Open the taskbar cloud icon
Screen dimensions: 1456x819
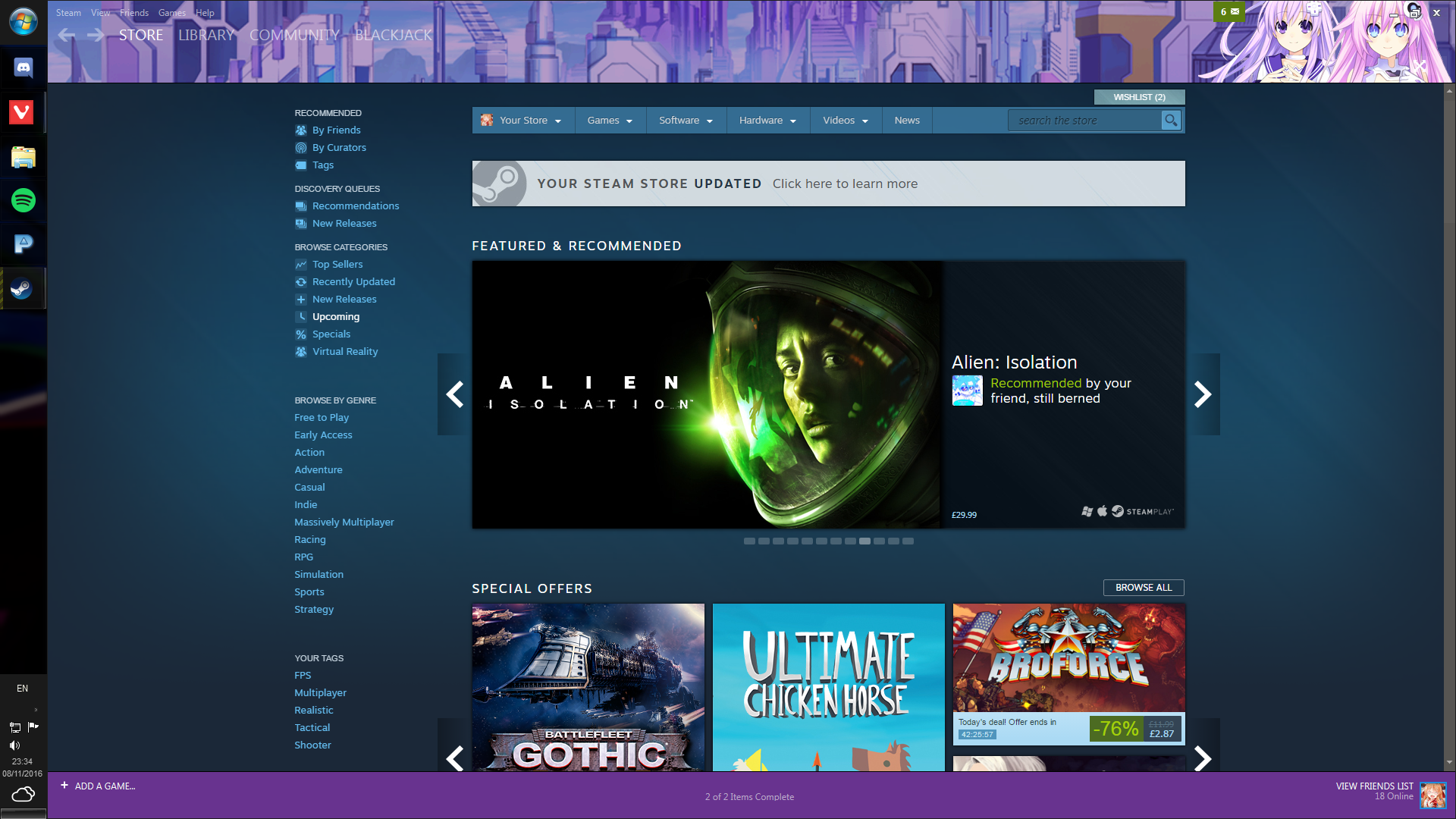pyautogui.click(x=24, y=794)
